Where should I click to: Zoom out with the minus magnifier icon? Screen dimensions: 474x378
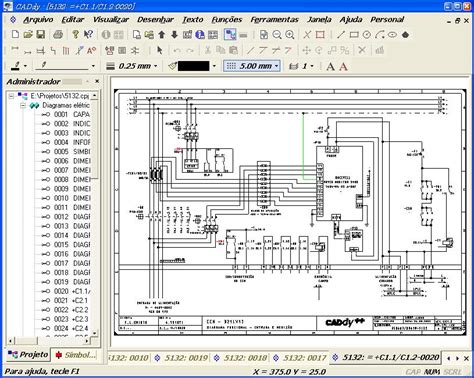click(x=277, y=35)
